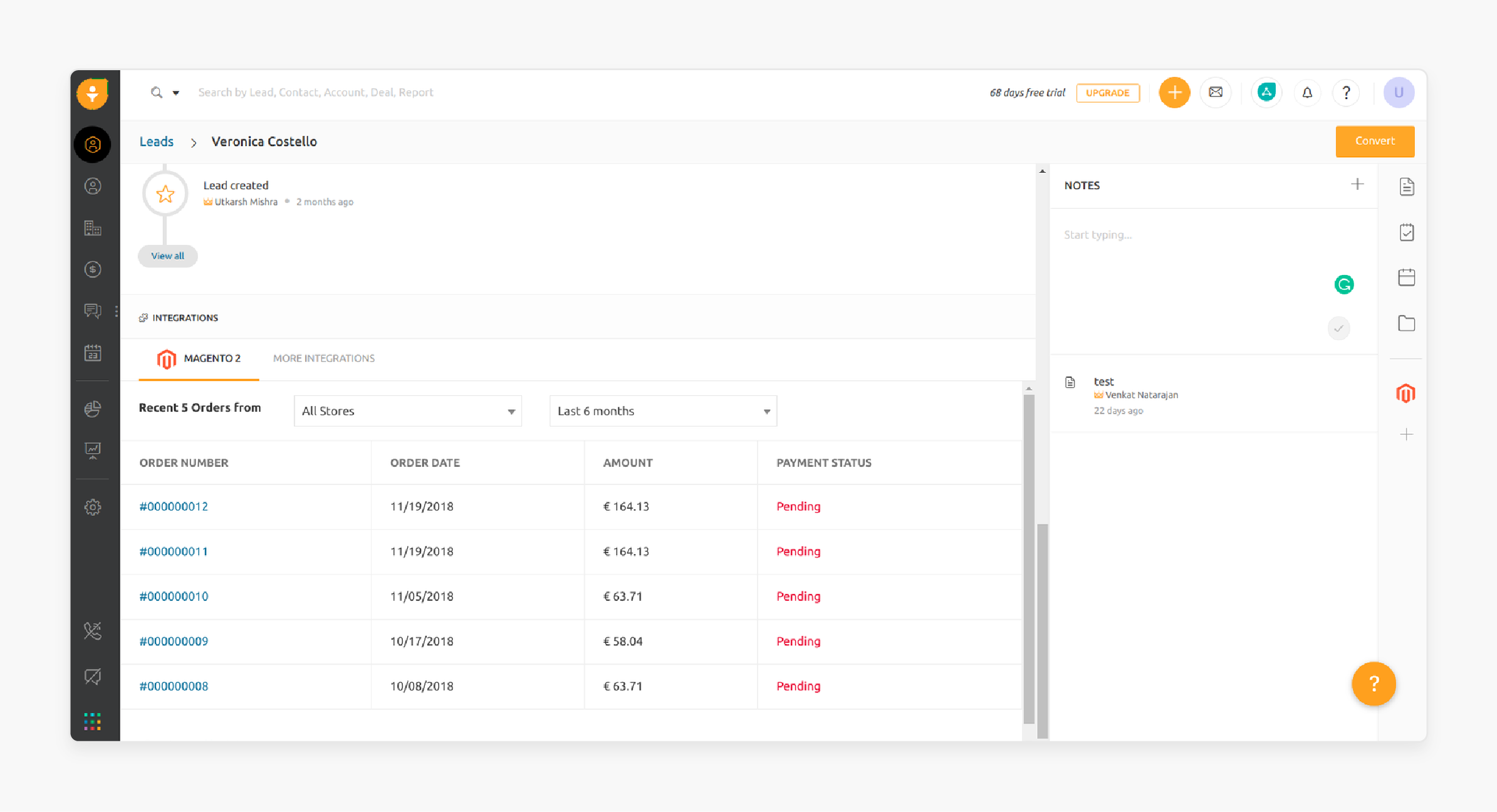Click the plus icon to add a note
Image resolution: width=1497 pixels, height=812 pixels.
[1357, 184]
